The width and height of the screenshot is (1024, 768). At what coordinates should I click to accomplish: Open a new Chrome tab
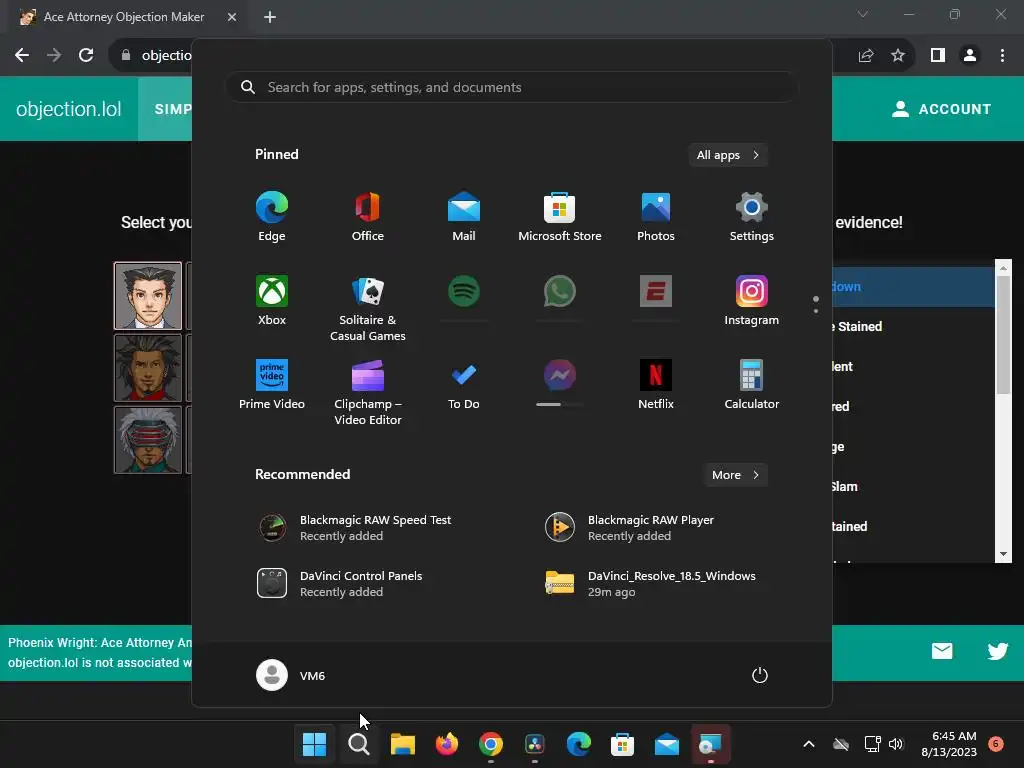(270, 17)
